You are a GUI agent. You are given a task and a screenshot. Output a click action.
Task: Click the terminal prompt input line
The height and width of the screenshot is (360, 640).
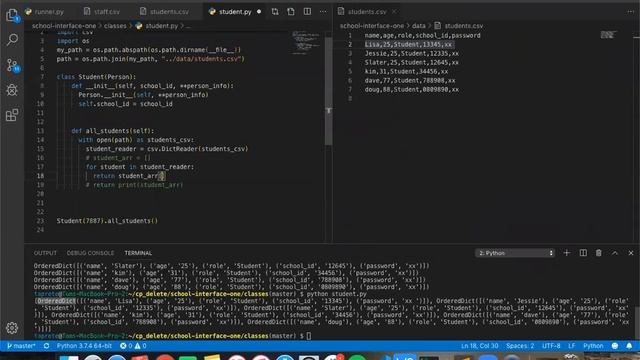click(172, 336)
